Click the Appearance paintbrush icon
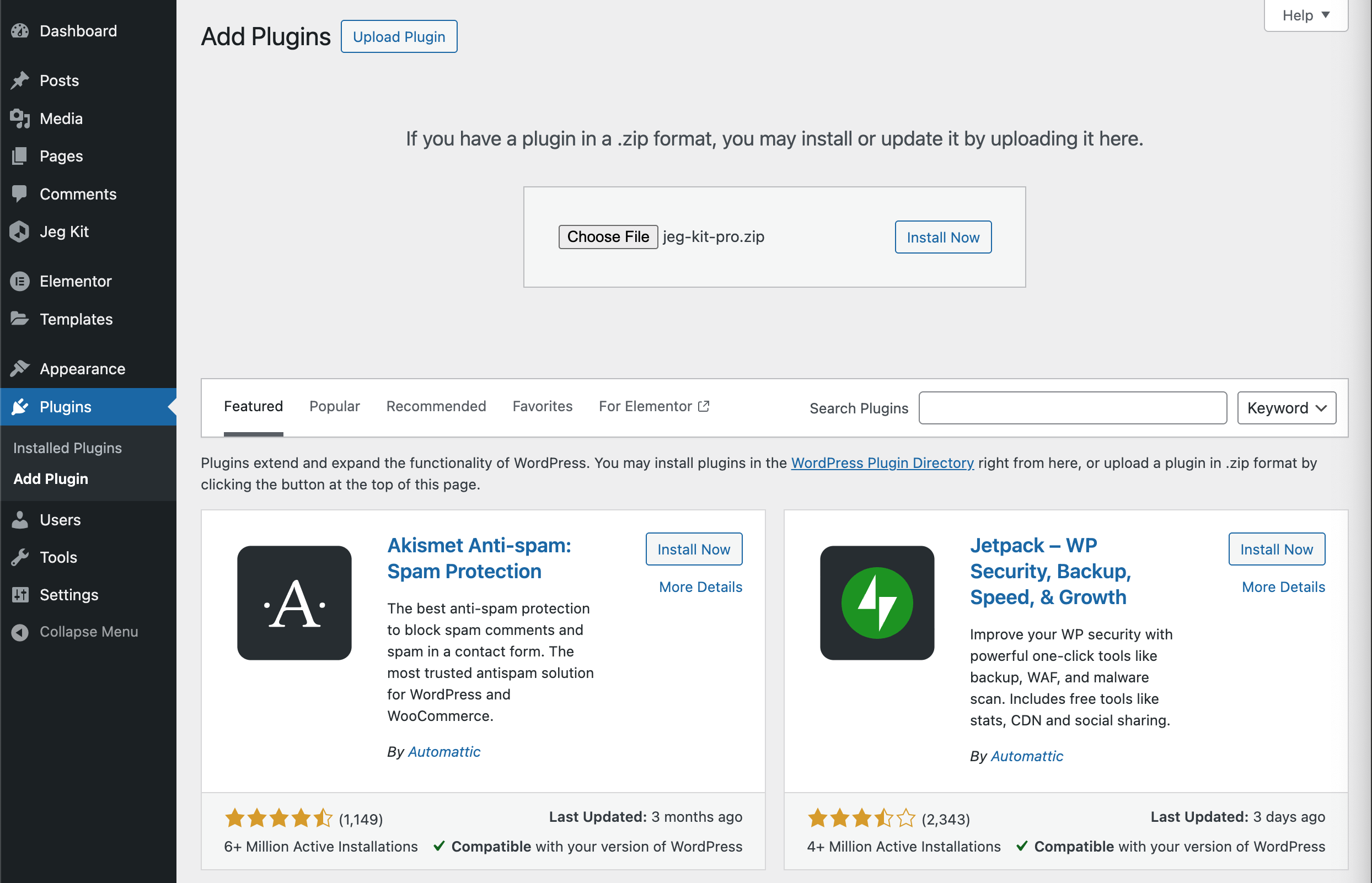Image resolution: width=1372 pixels, height=883 pixels. 20,368
